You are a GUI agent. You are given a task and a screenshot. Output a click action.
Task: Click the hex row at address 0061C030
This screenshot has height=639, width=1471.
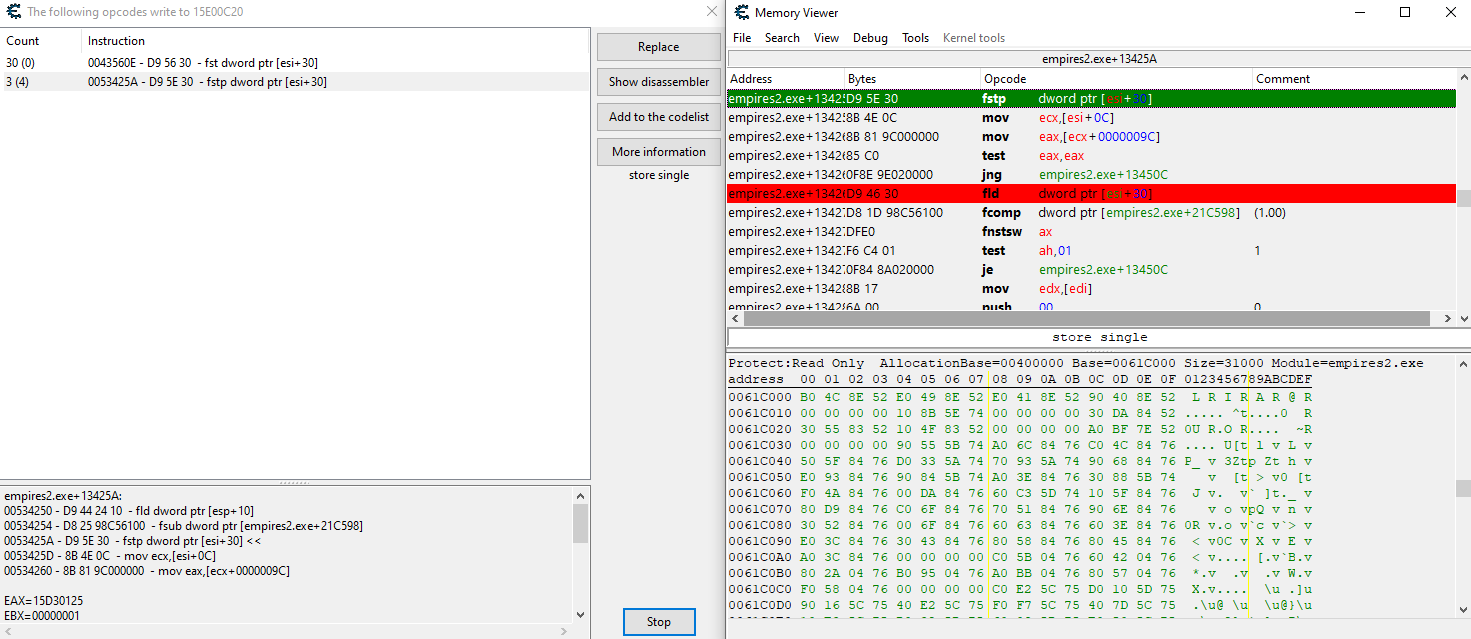1020,444
